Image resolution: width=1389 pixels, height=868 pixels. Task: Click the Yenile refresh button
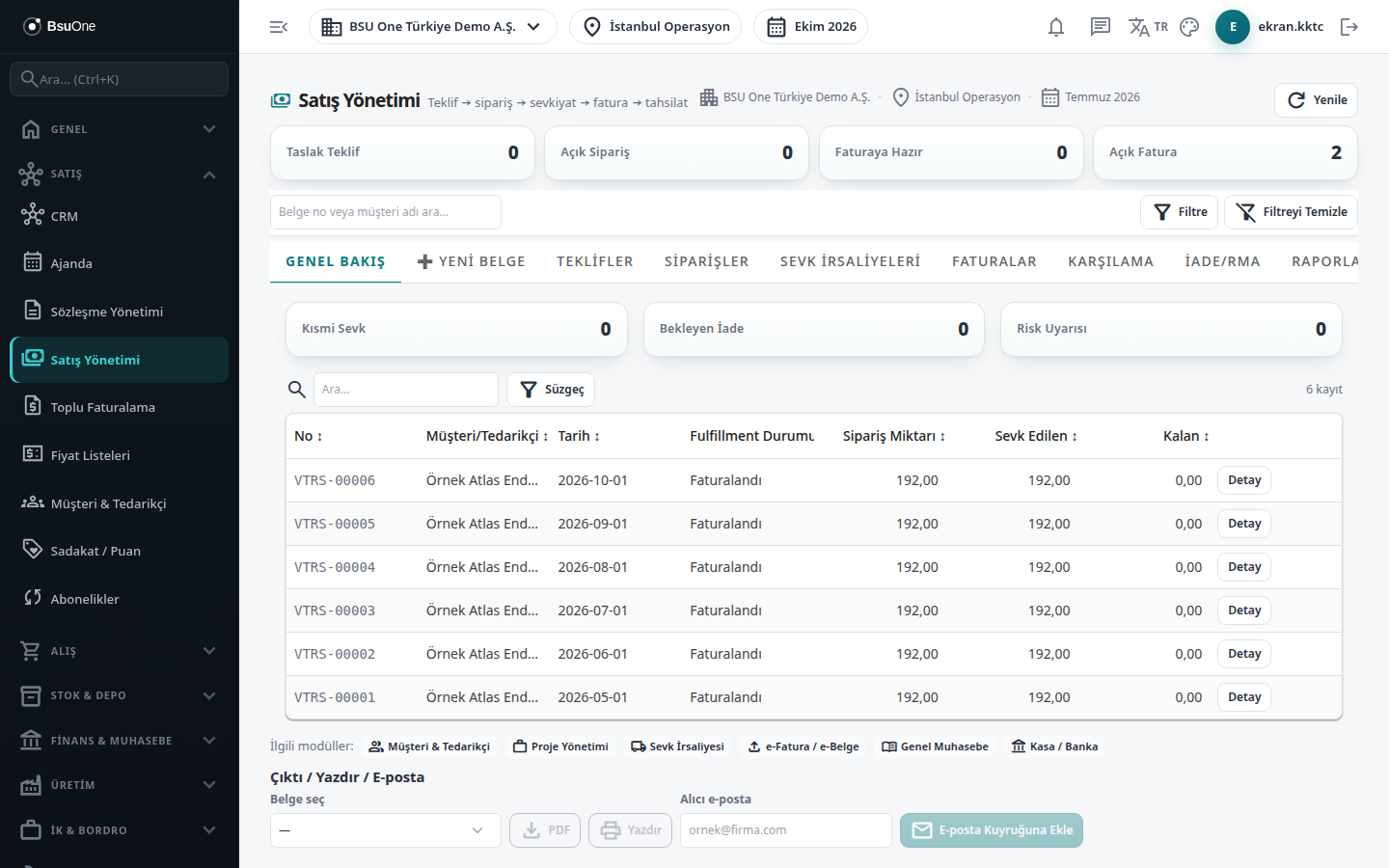pyautogui.click(x=1317, y=100)
